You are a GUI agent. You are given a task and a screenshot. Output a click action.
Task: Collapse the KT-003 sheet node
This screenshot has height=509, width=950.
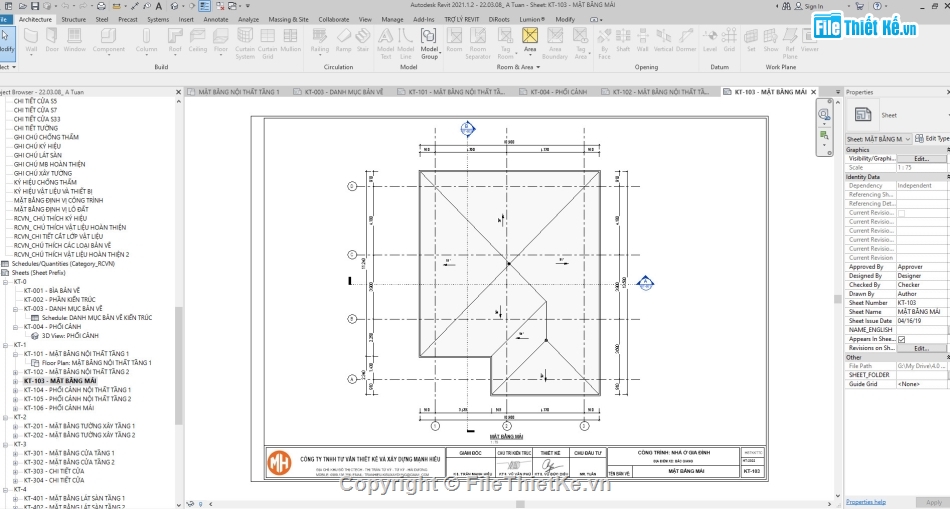[15, 309]
